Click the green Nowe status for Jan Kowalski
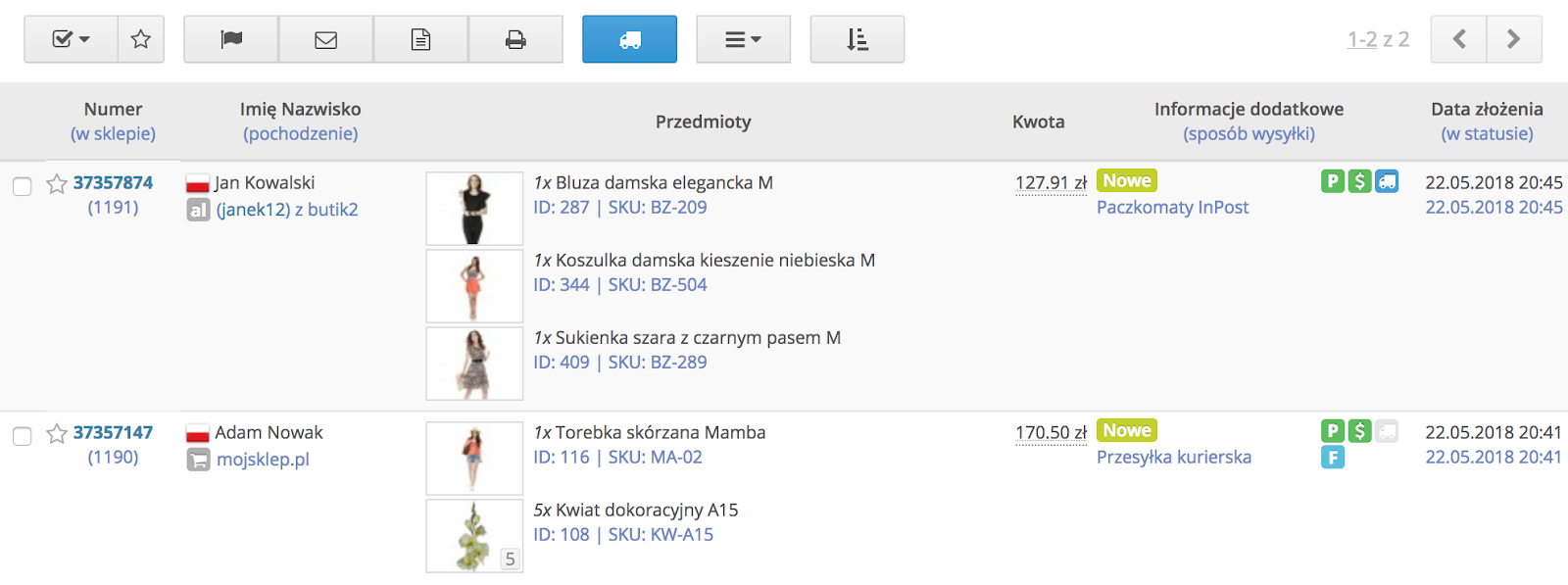This screenshot has width=1568, height=585. click(1127, 180)
